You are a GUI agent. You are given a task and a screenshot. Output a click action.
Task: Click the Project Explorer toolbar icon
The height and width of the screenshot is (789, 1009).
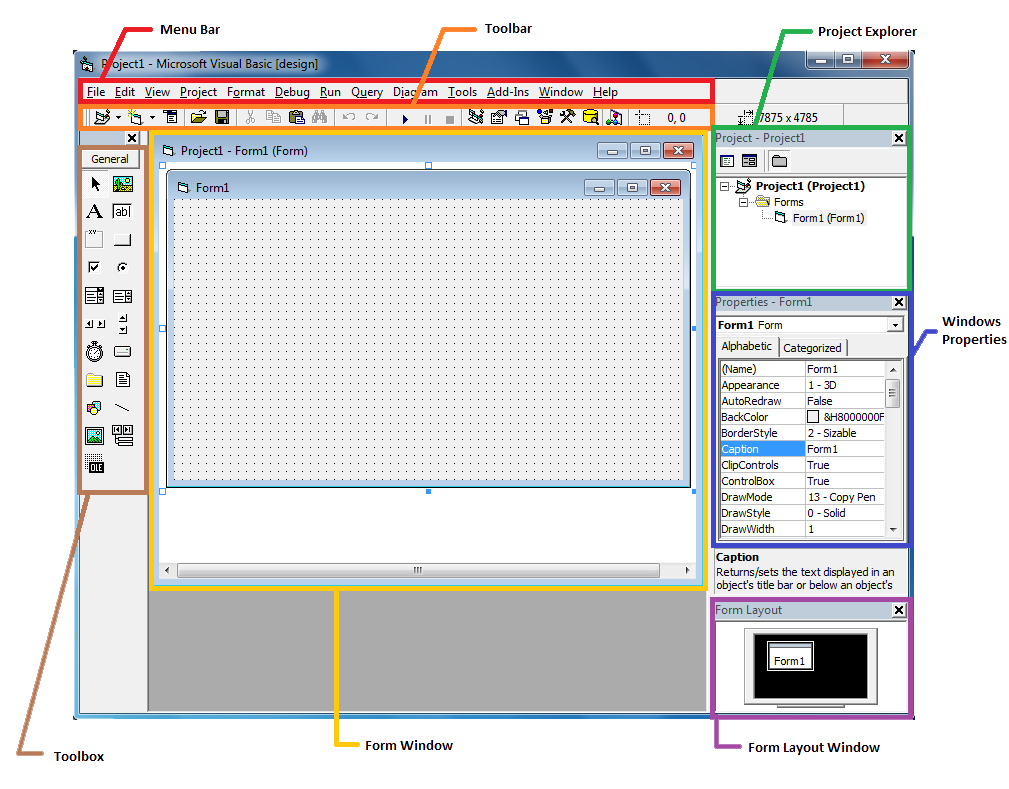(x=476, y=117)
